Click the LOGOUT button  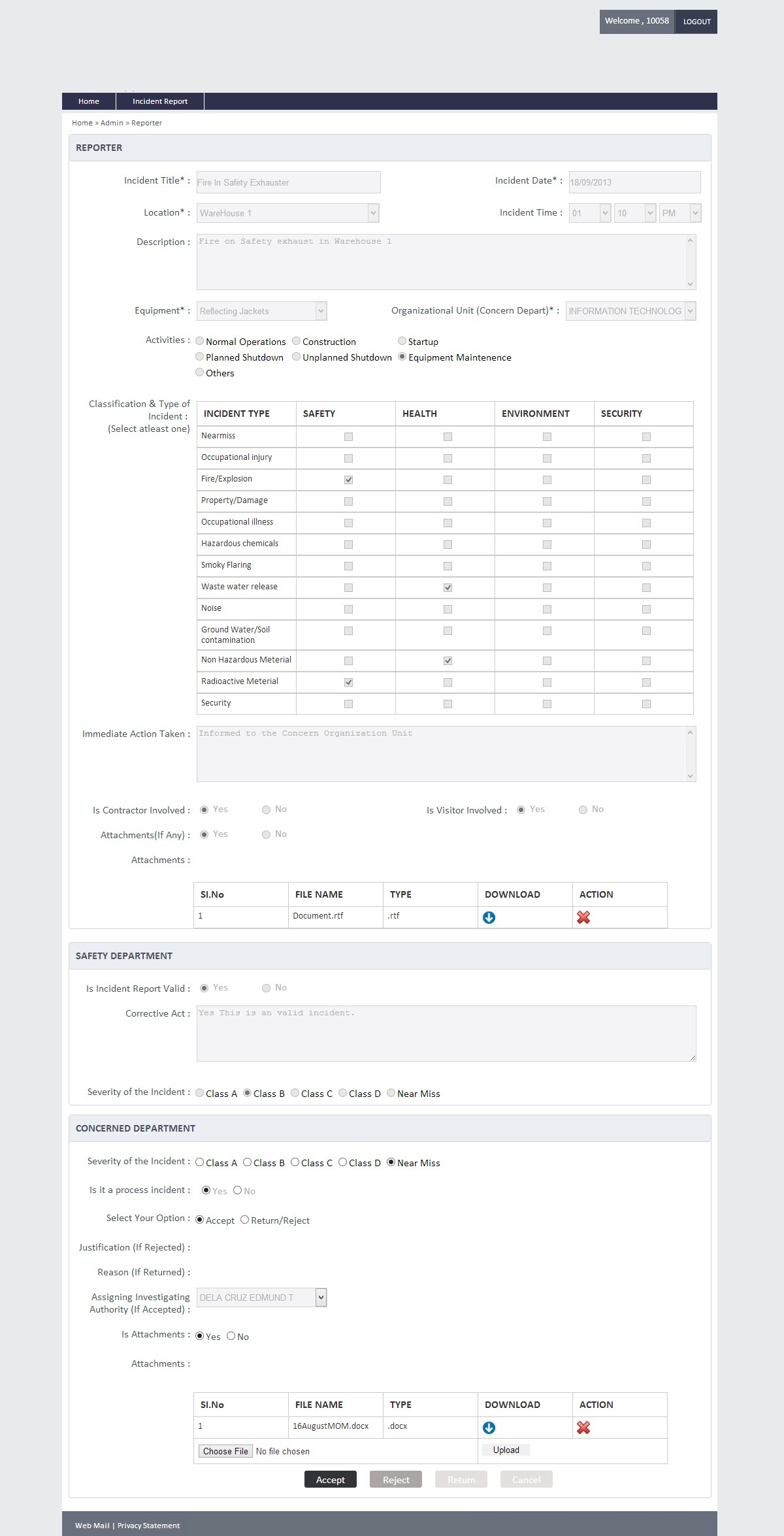pyautogui.click(x=696, y=22)
